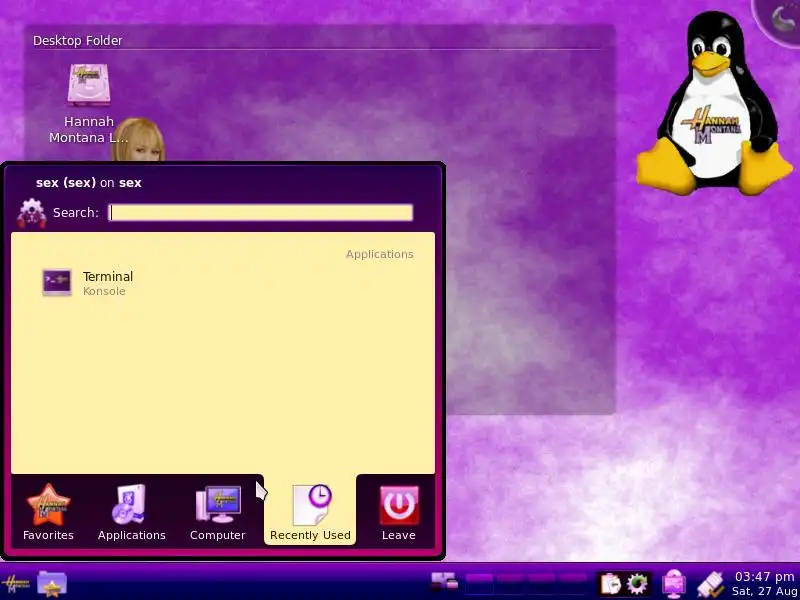800x600 pixels.
Task: Open the Klipper clipboard tray icon
Action: coord(609,584)
